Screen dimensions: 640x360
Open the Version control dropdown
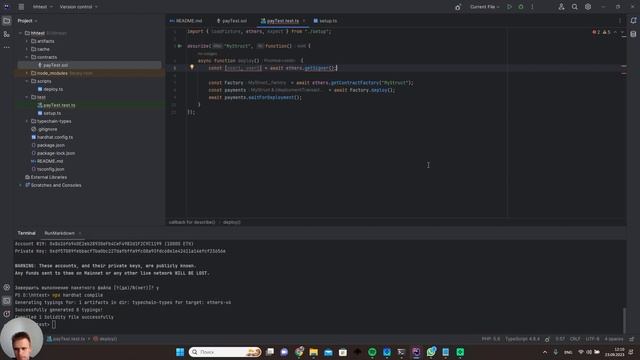(x=78, y=7)
